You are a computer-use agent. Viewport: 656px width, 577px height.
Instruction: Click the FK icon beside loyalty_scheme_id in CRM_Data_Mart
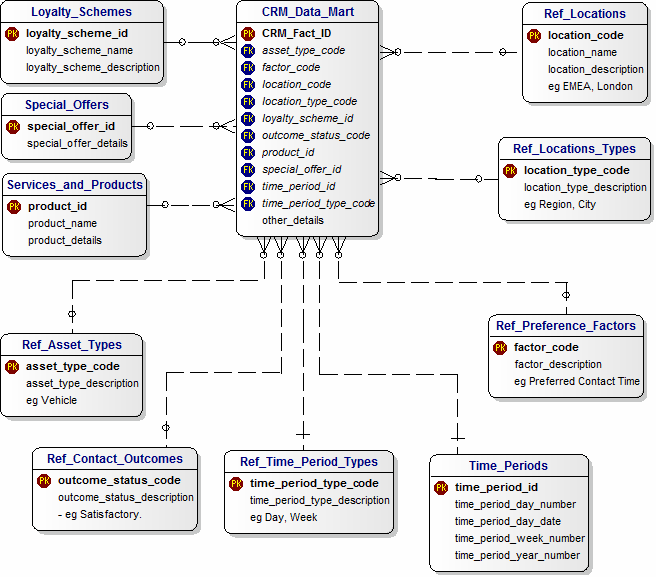tap(248, 119)
